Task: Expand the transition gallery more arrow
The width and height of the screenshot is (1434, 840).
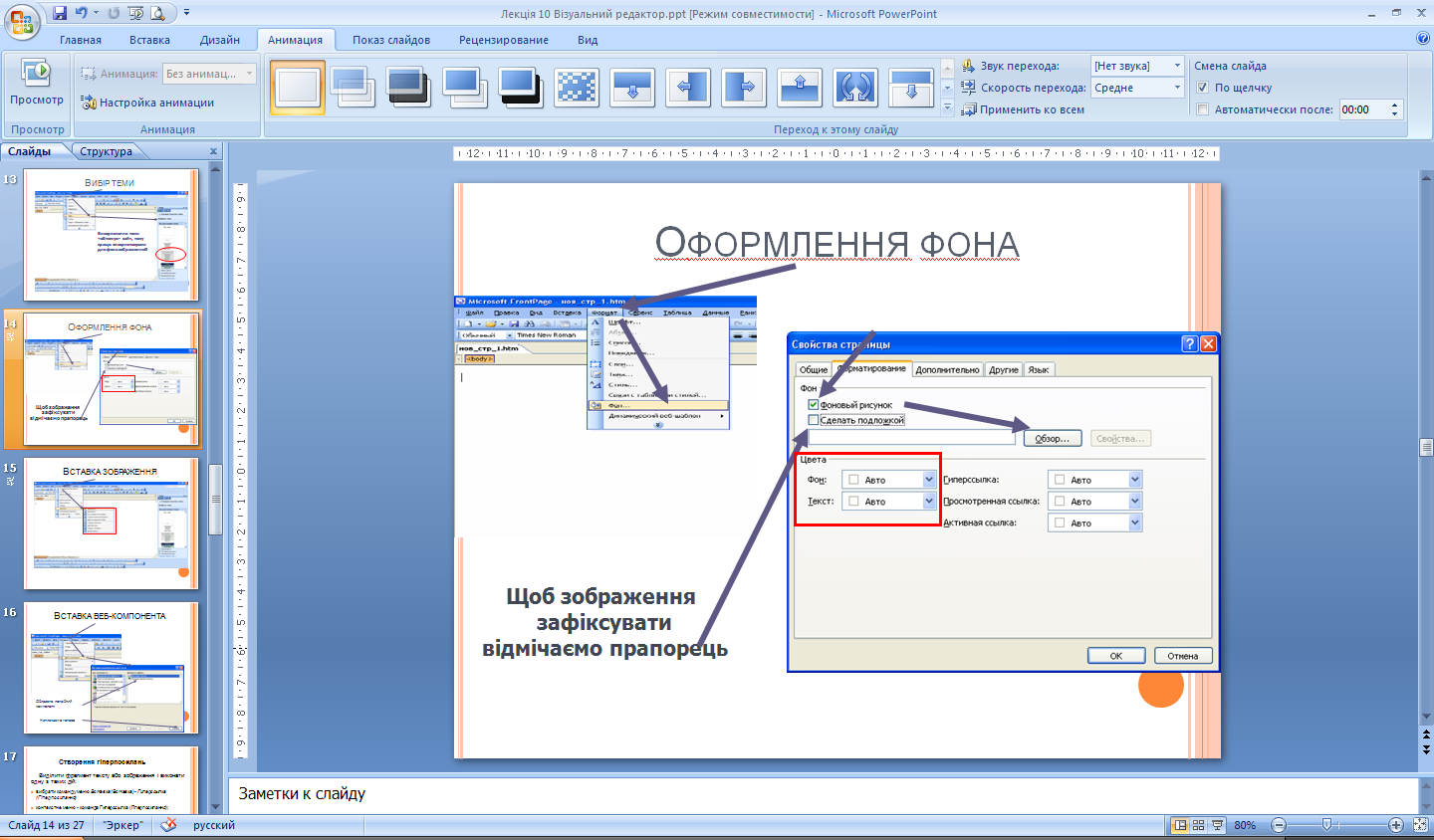Action: [947, 107]
